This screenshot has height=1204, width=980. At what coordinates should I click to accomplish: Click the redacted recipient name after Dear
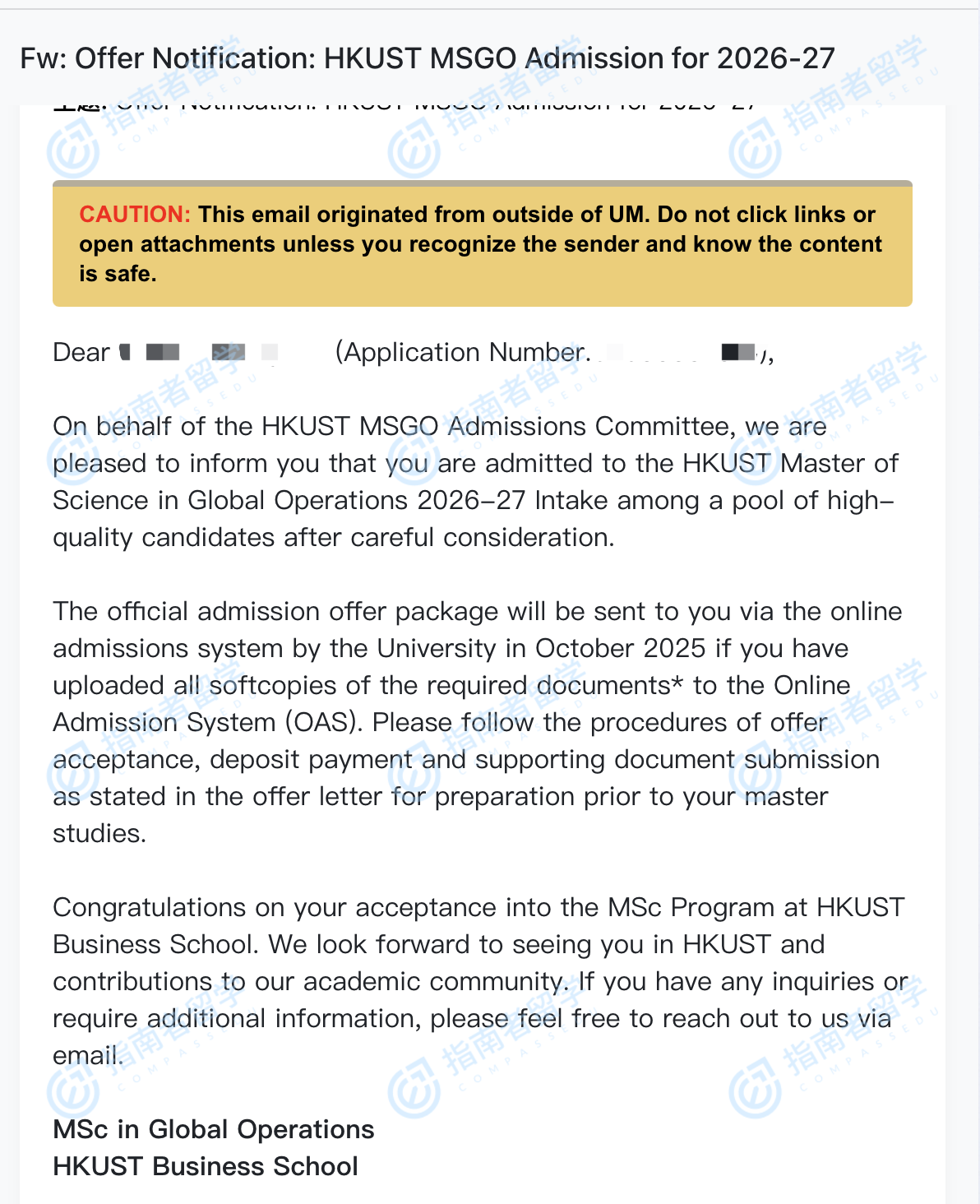199,353
